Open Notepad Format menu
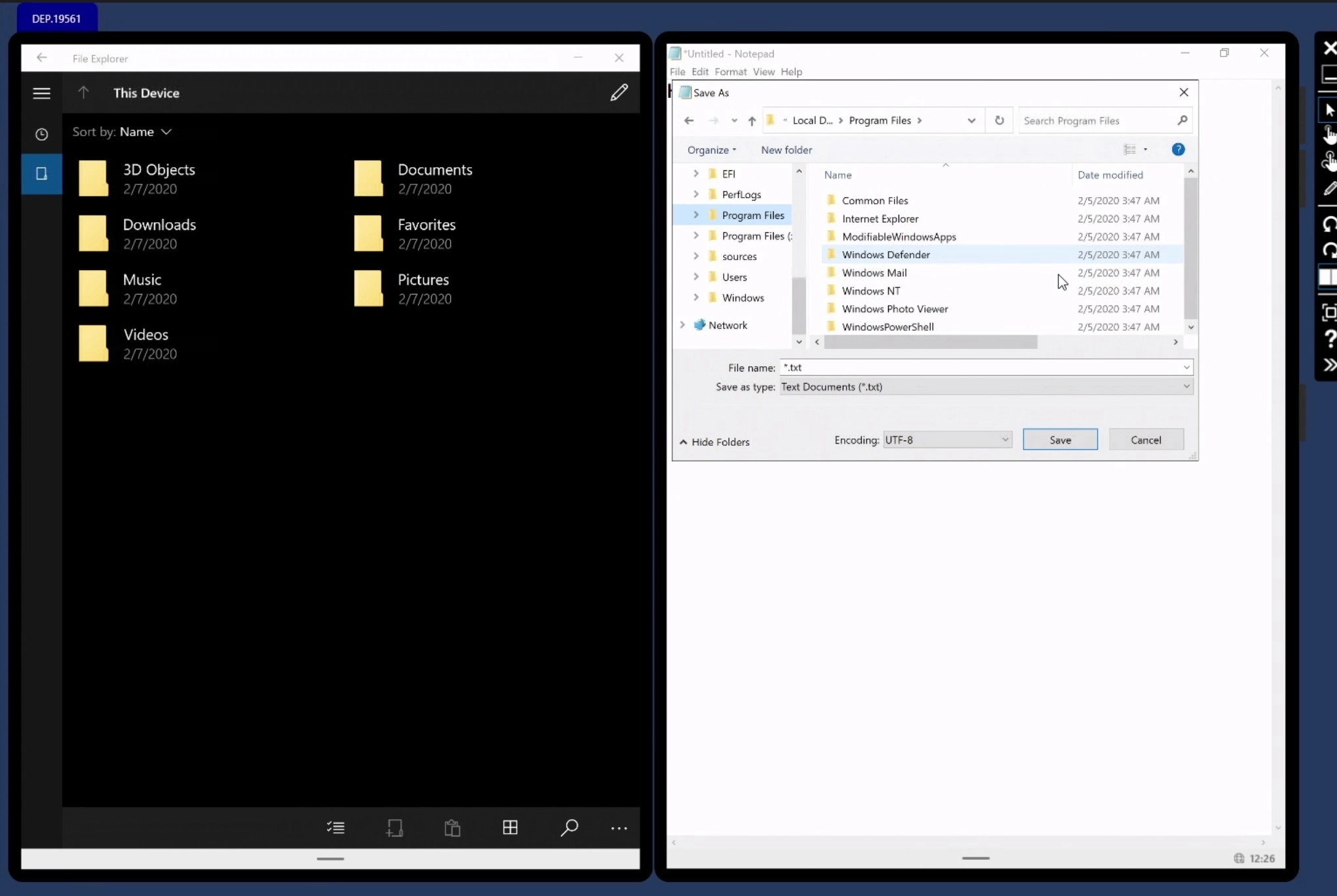Image resolution: width=1337 pixels, height=896 pixels. pos(730,72)
